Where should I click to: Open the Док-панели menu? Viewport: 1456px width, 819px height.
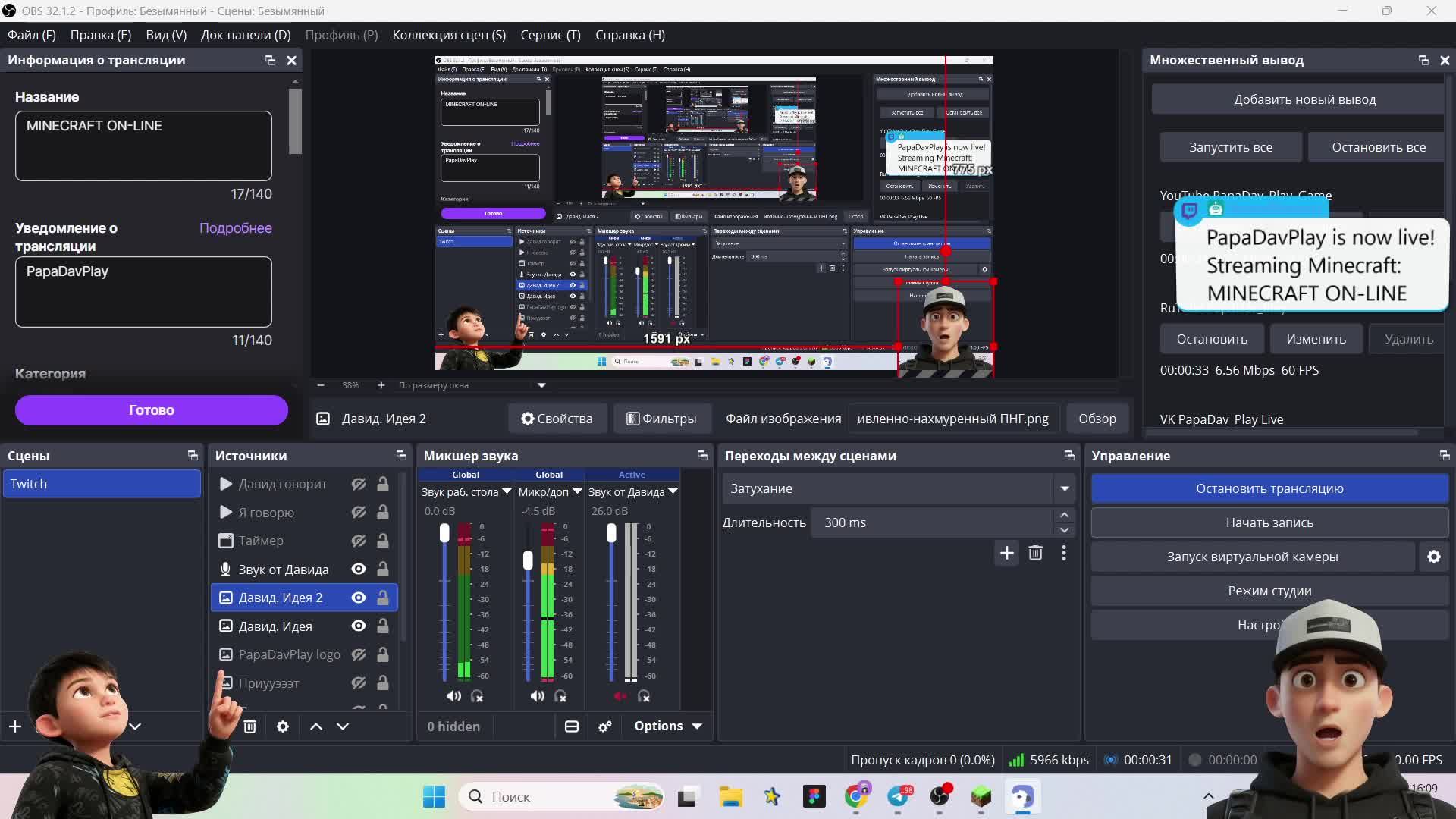click(246, 35)
